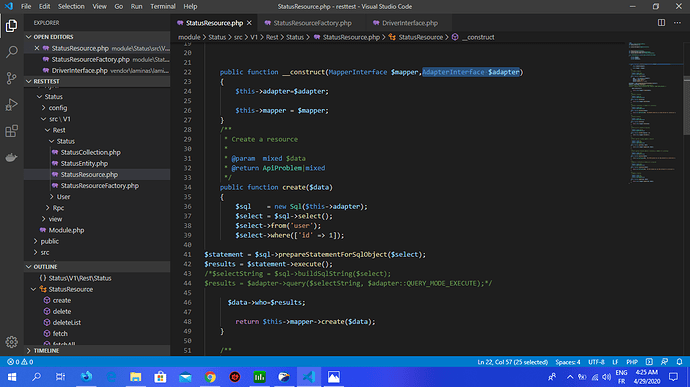This screenshot has width=690, height=387.
Task: Open Windows Action Center notifications
Action: (673, 377)
